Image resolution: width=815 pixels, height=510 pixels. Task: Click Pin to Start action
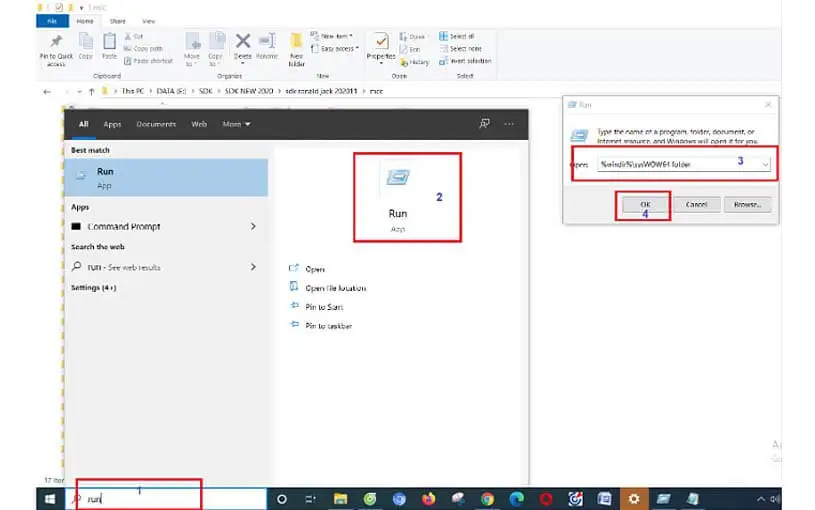(317, 307)
